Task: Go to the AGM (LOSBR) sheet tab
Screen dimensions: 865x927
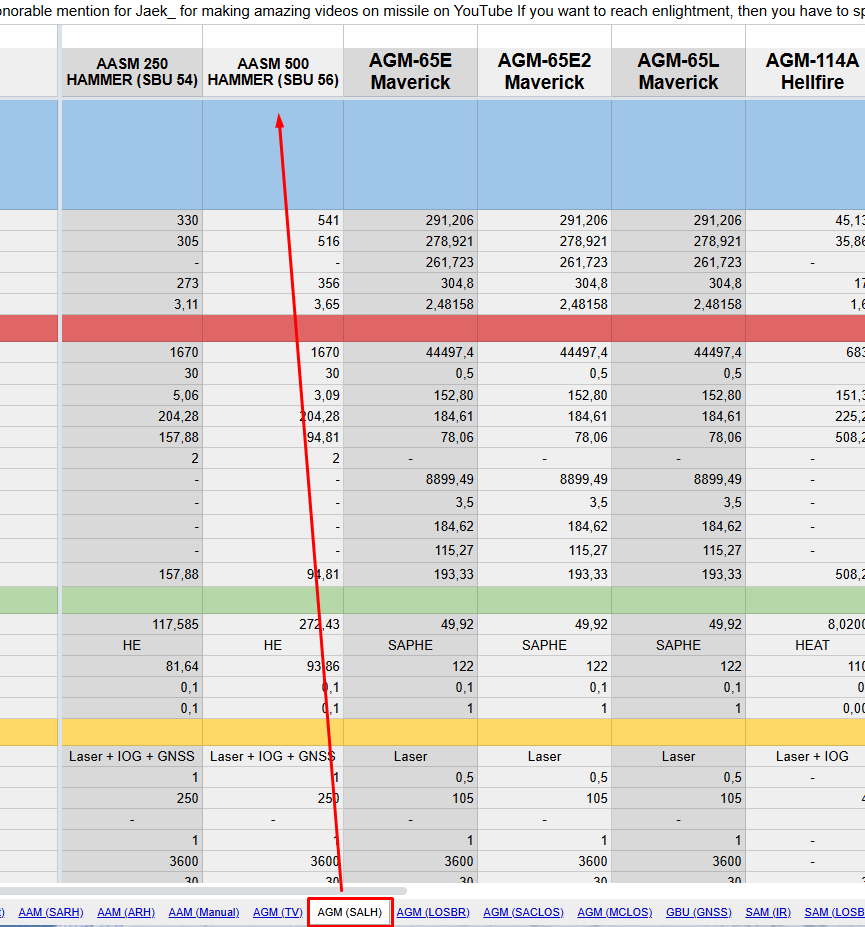Action: 433,912
